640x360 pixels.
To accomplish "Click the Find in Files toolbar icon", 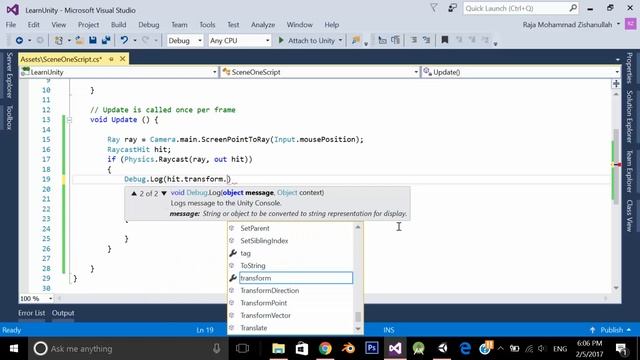I will (356, 40).
